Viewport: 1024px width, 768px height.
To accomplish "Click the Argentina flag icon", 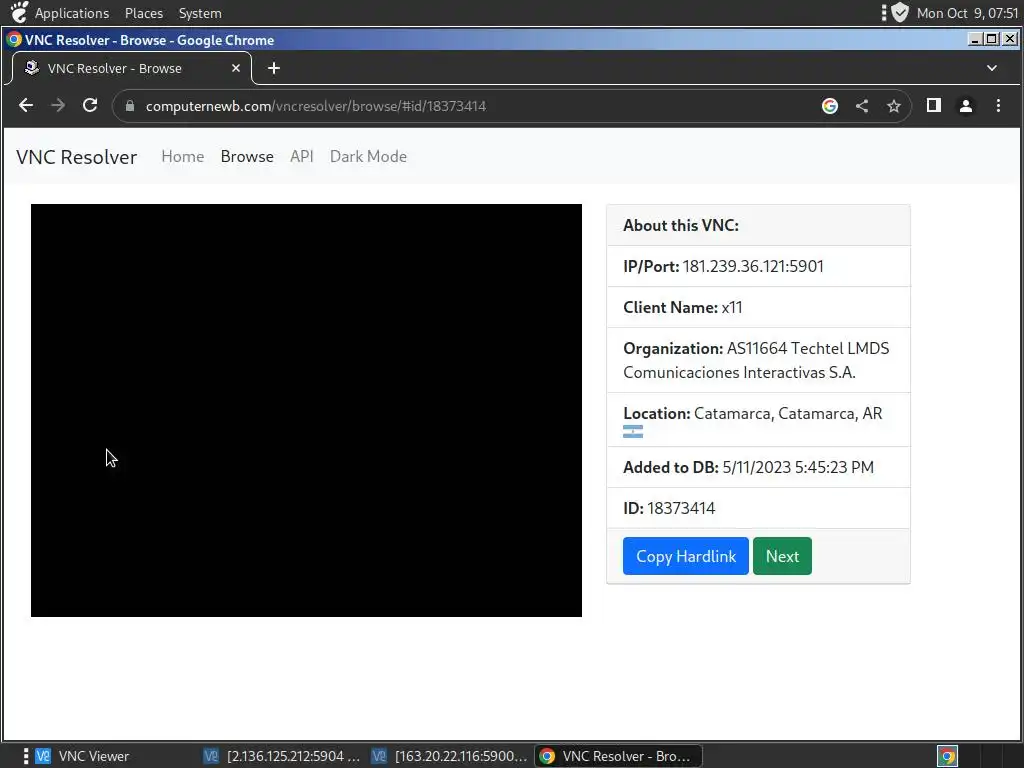I will click(633, 432).
